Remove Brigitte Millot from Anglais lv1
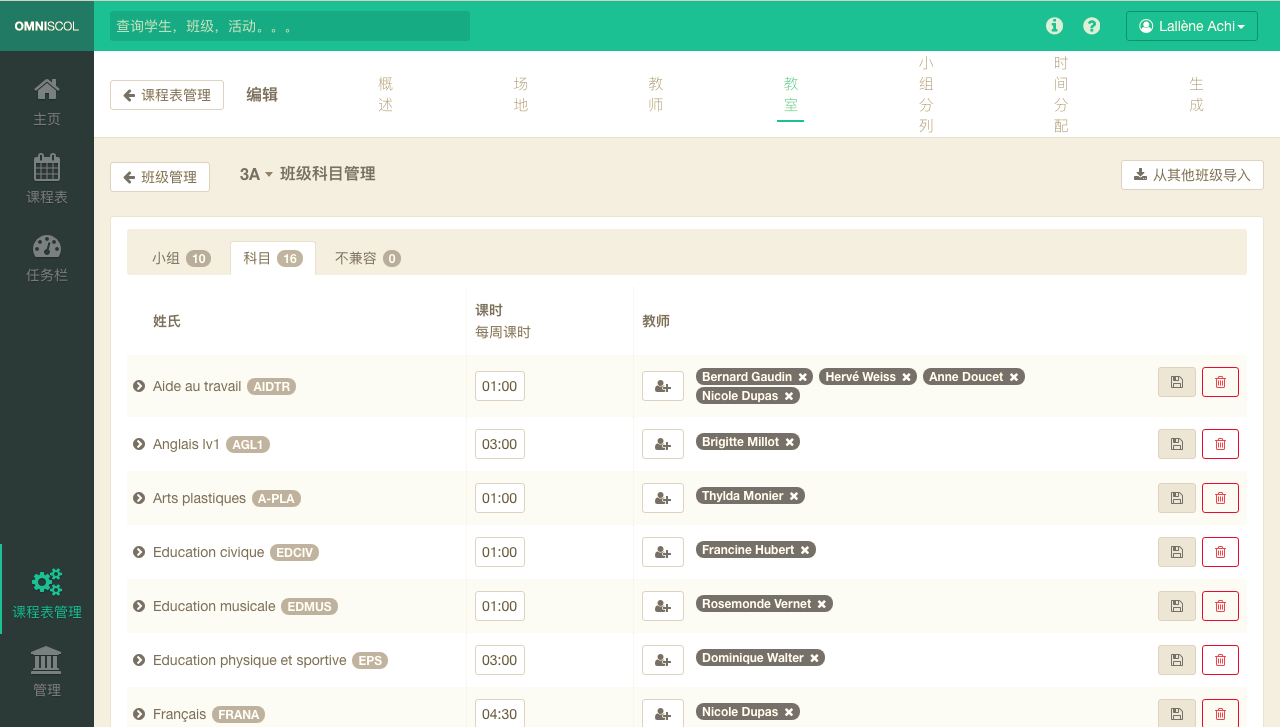Viewport: 1280px width, 727px height. coord(789,442)
